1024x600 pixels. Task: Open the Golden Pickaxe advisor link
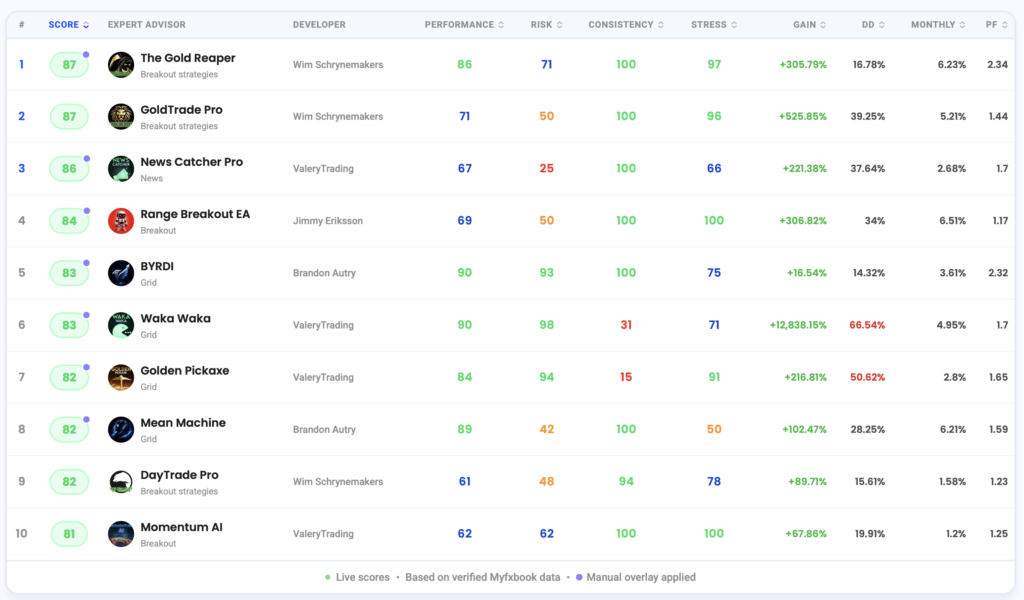[x=185, y=371]
